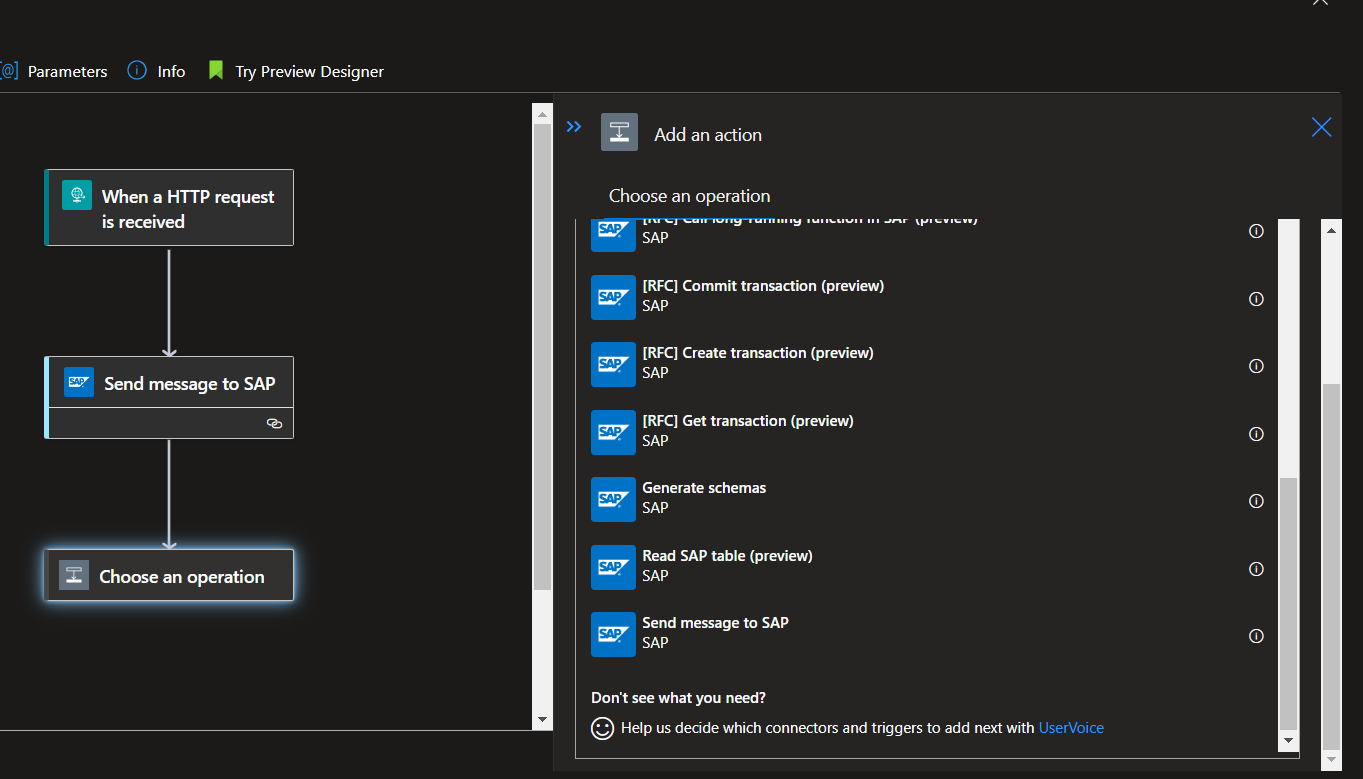Viewport: 1363px width, 779px height.
Task: Click the designer canvas vertical scrollbar thumb
Action: pos(542,356)
